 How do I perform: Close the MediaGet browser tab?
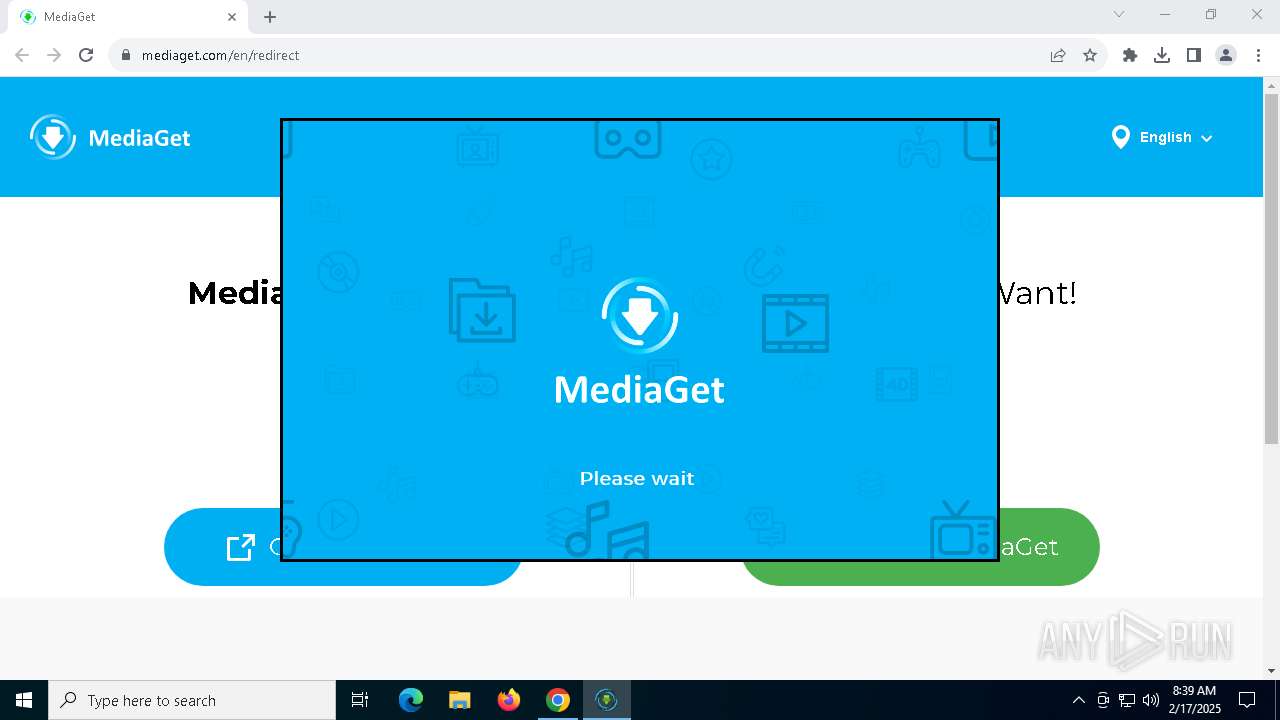click(x=232, y=17)
